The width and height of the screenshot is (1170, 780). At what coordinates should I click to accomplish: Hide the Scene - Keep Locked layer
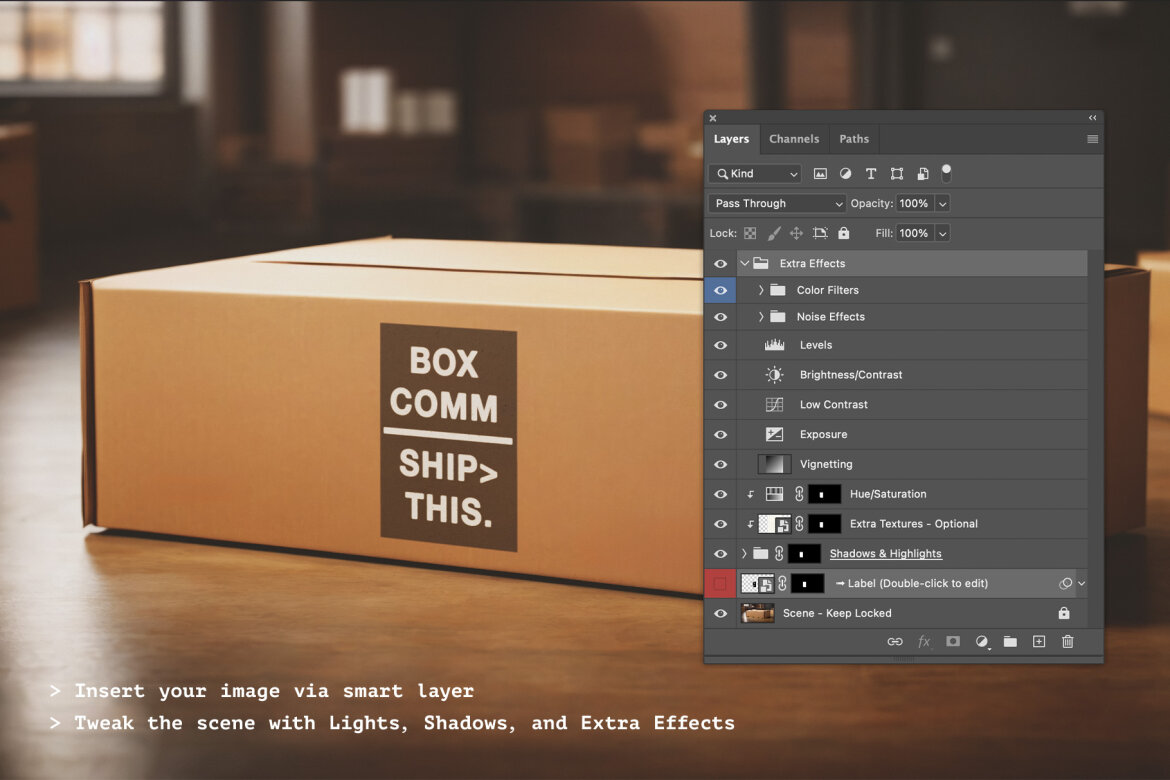click(x=720, y=613)
